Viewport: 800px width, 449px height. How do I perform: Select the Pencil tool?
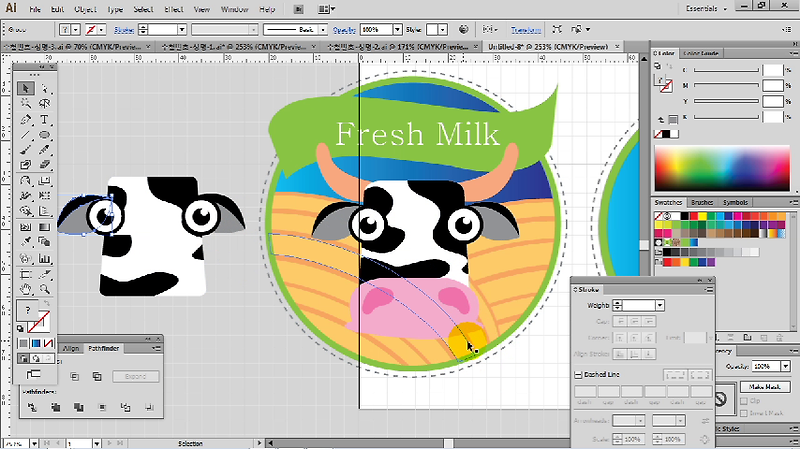pyautogui.click(x=45, y=150)
